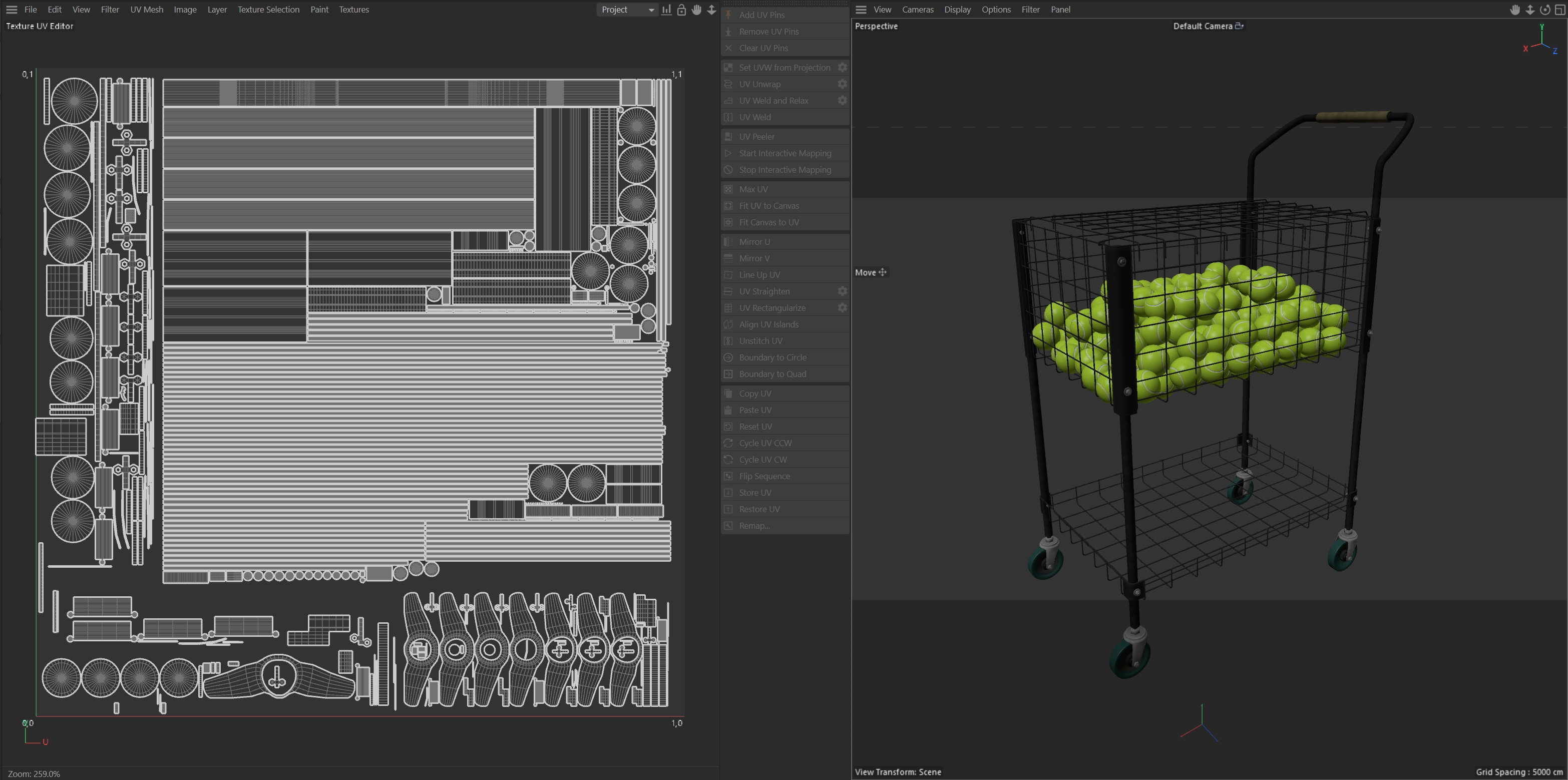Open the Project dropdown

(627, 10)
